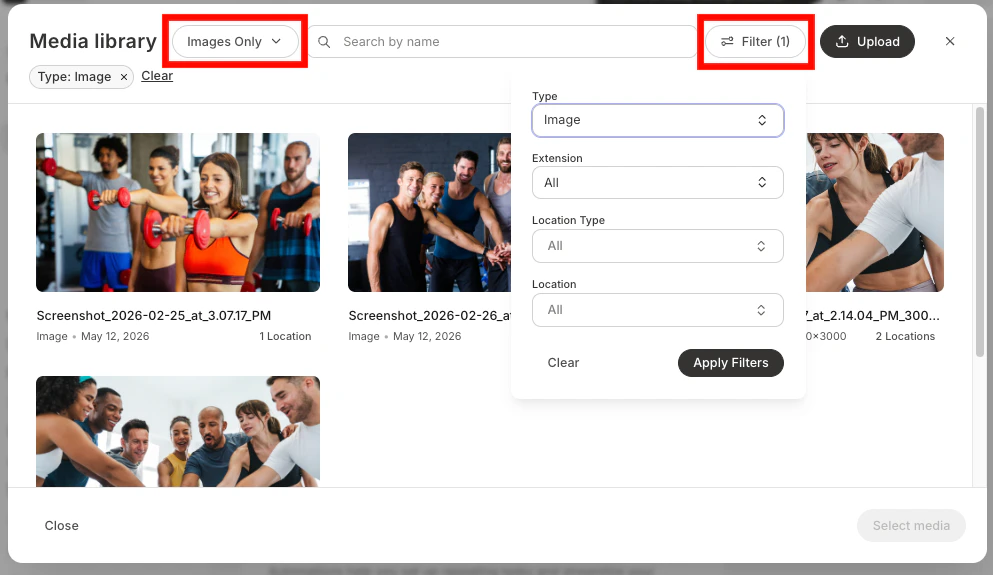Select the group huddle thumbnail in second row
Screen dimensions: 993x575
178,432
